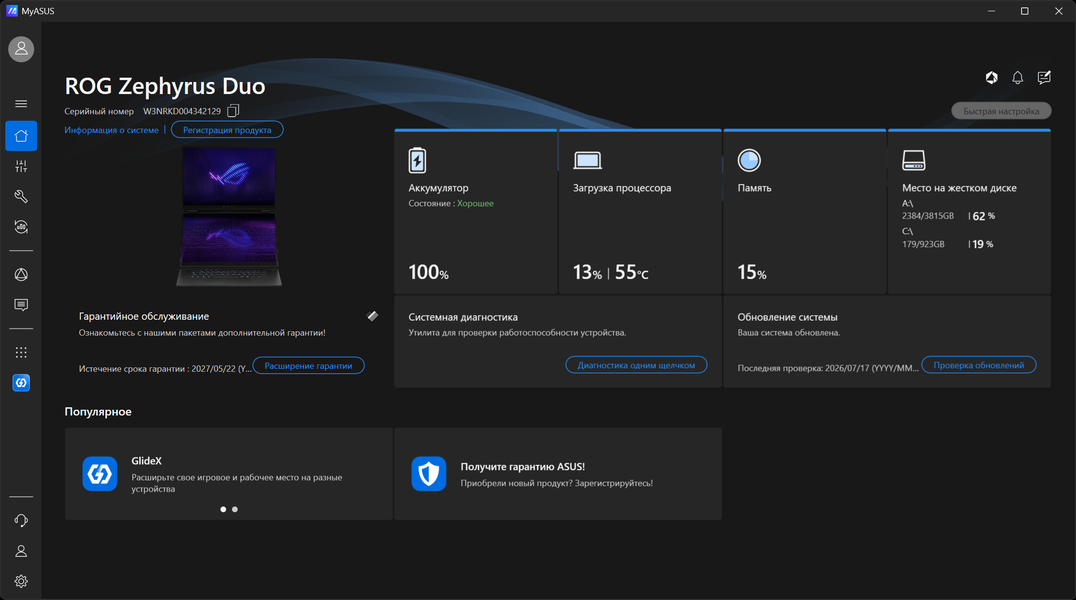
Task: Click the Популярное section heading
Action: click(x=98, y=412)
